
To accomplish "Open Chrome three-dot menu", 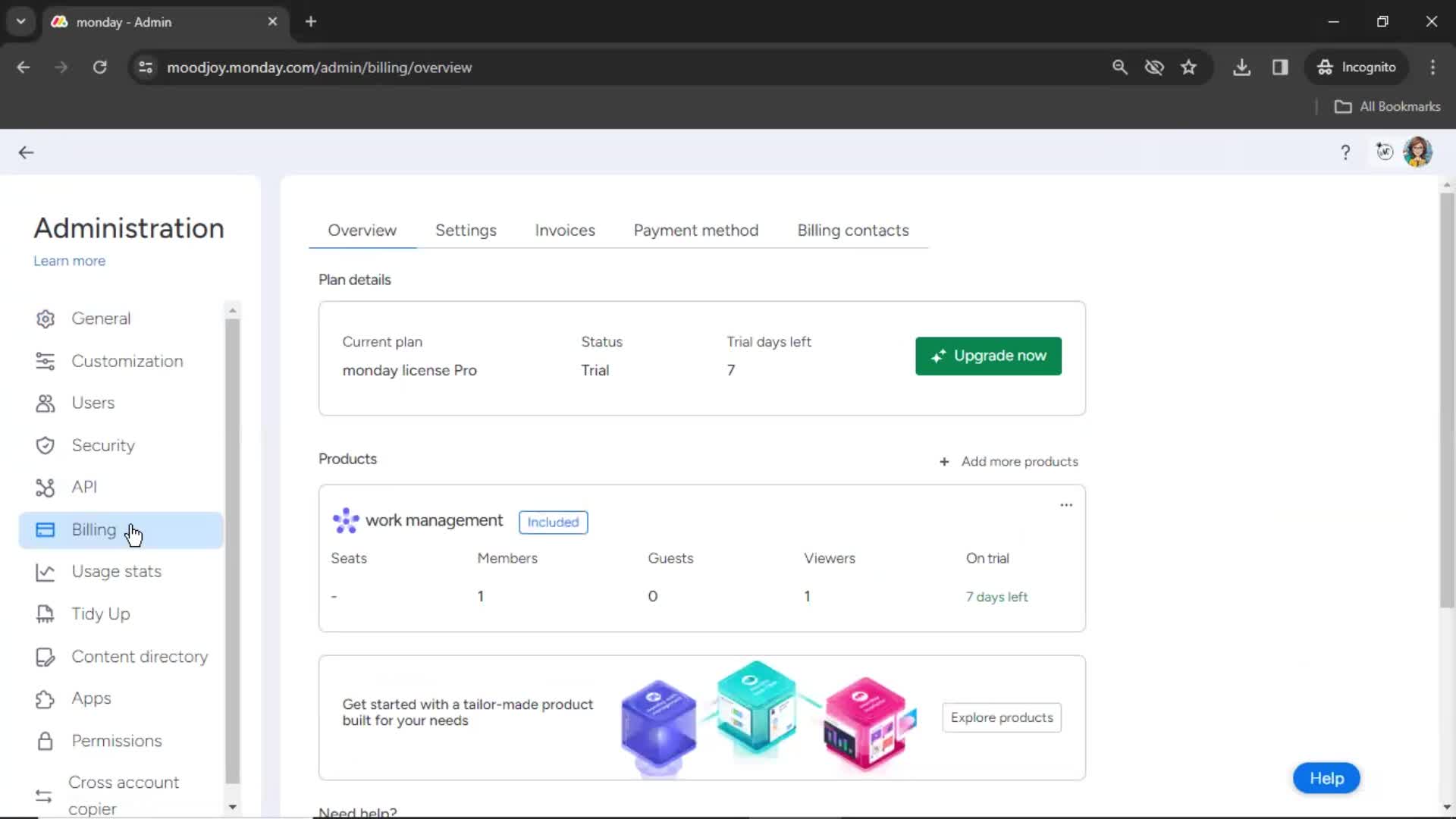I will coord(1432,67).
